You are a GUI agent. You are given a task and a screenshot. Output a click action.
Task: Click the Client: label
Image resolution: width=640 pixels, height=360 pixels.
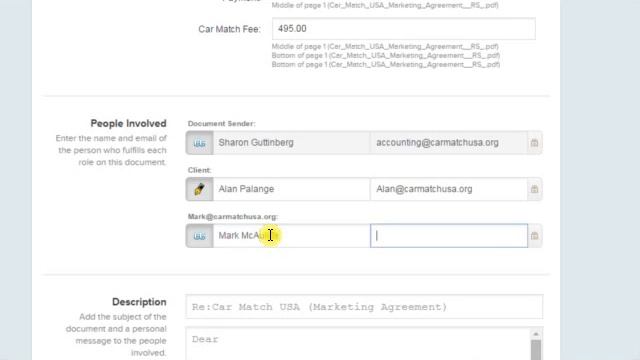200,170
